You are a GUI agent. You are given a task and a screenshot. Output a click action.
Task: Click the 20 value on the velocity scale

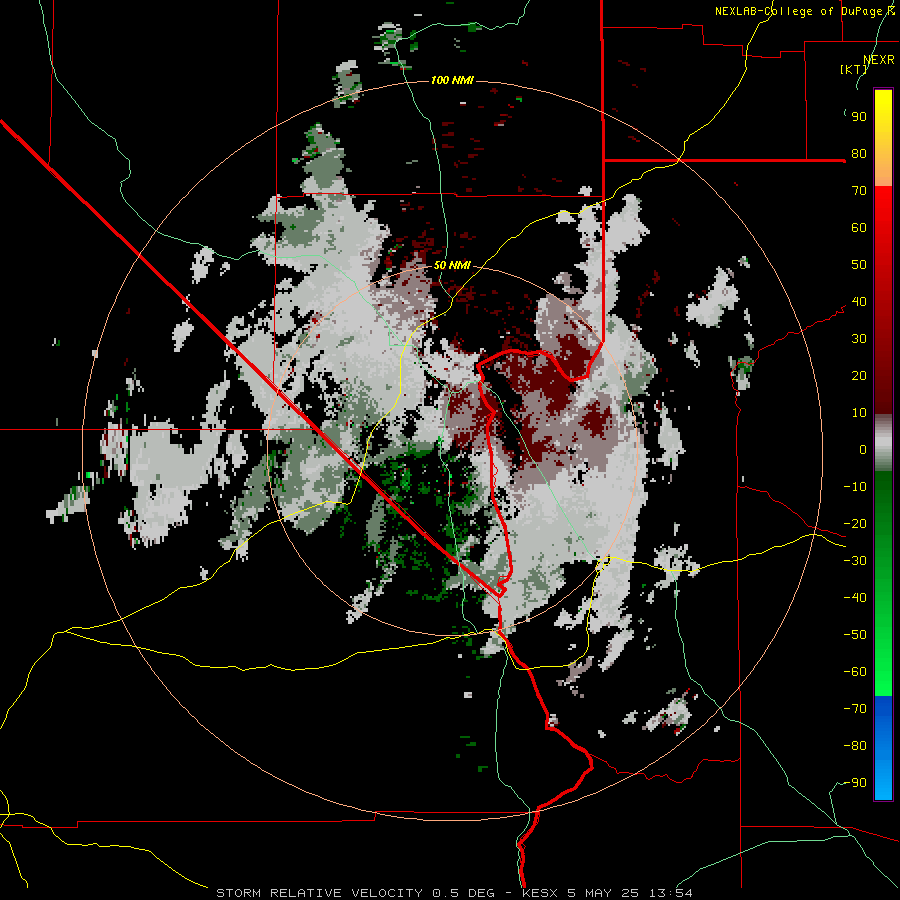point(859,376)
